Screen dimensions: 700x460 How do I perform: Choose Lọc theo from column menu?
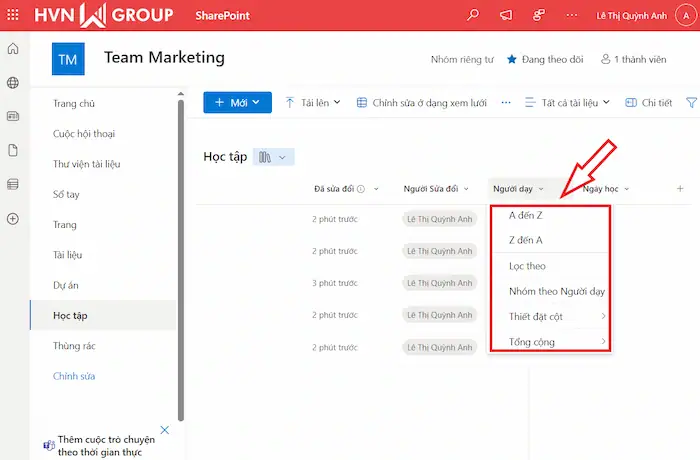[x=527, y=266]
